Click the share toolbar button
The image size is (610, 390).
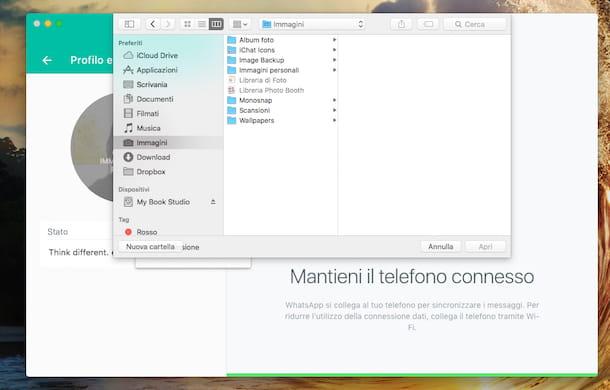(401, 24)
